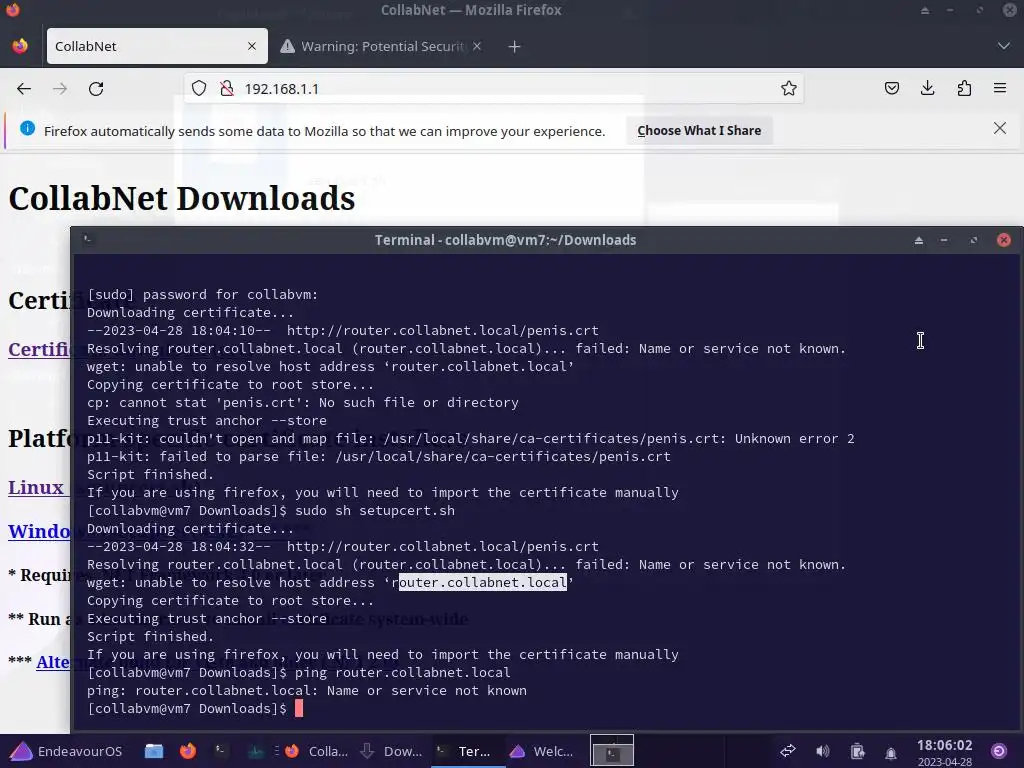Open a new tab with the plus button
Screen dimensions: 1024x768
coord(515,46)
